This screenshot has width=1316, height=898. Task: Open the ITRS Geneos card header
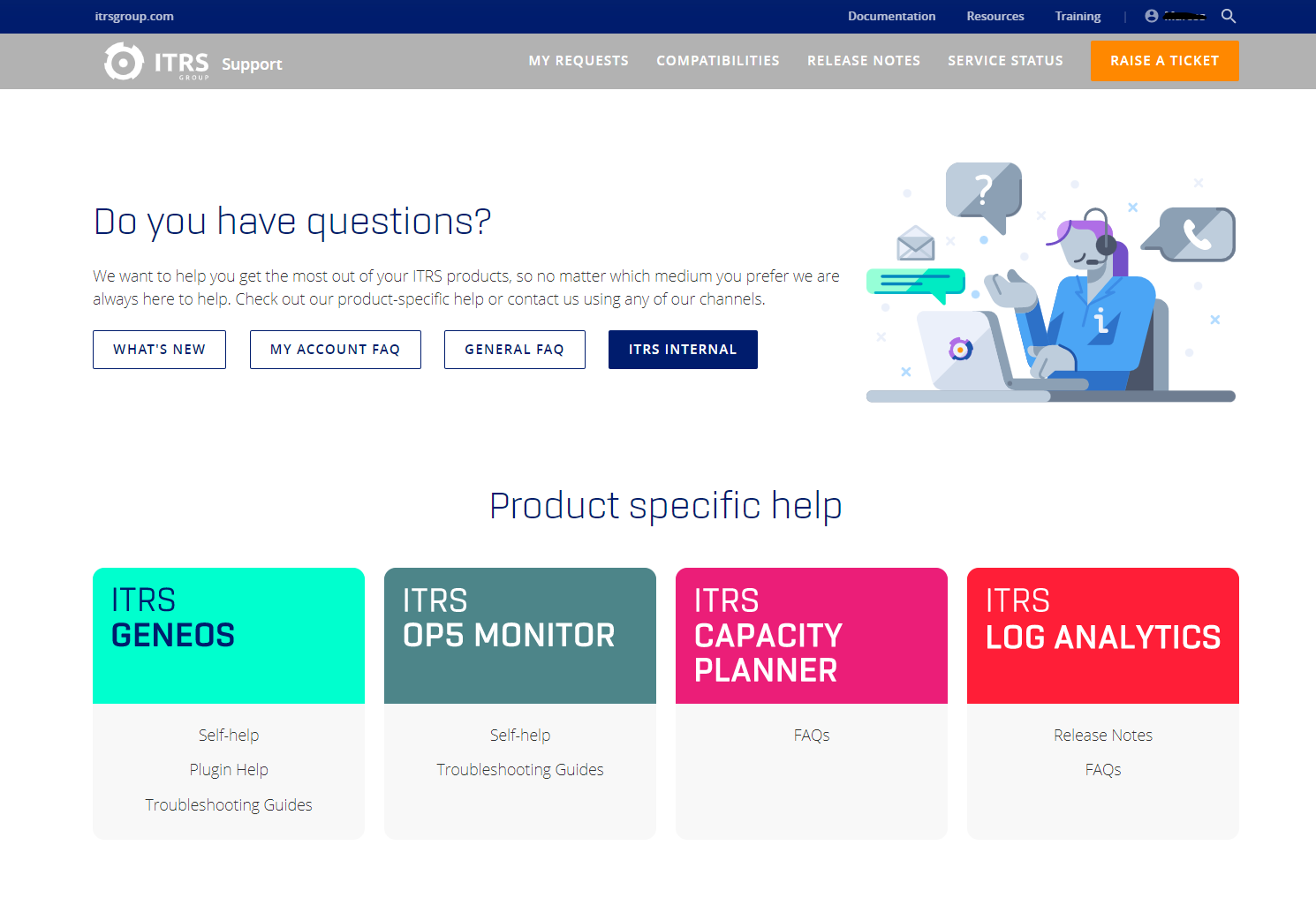tap(229, 636)
